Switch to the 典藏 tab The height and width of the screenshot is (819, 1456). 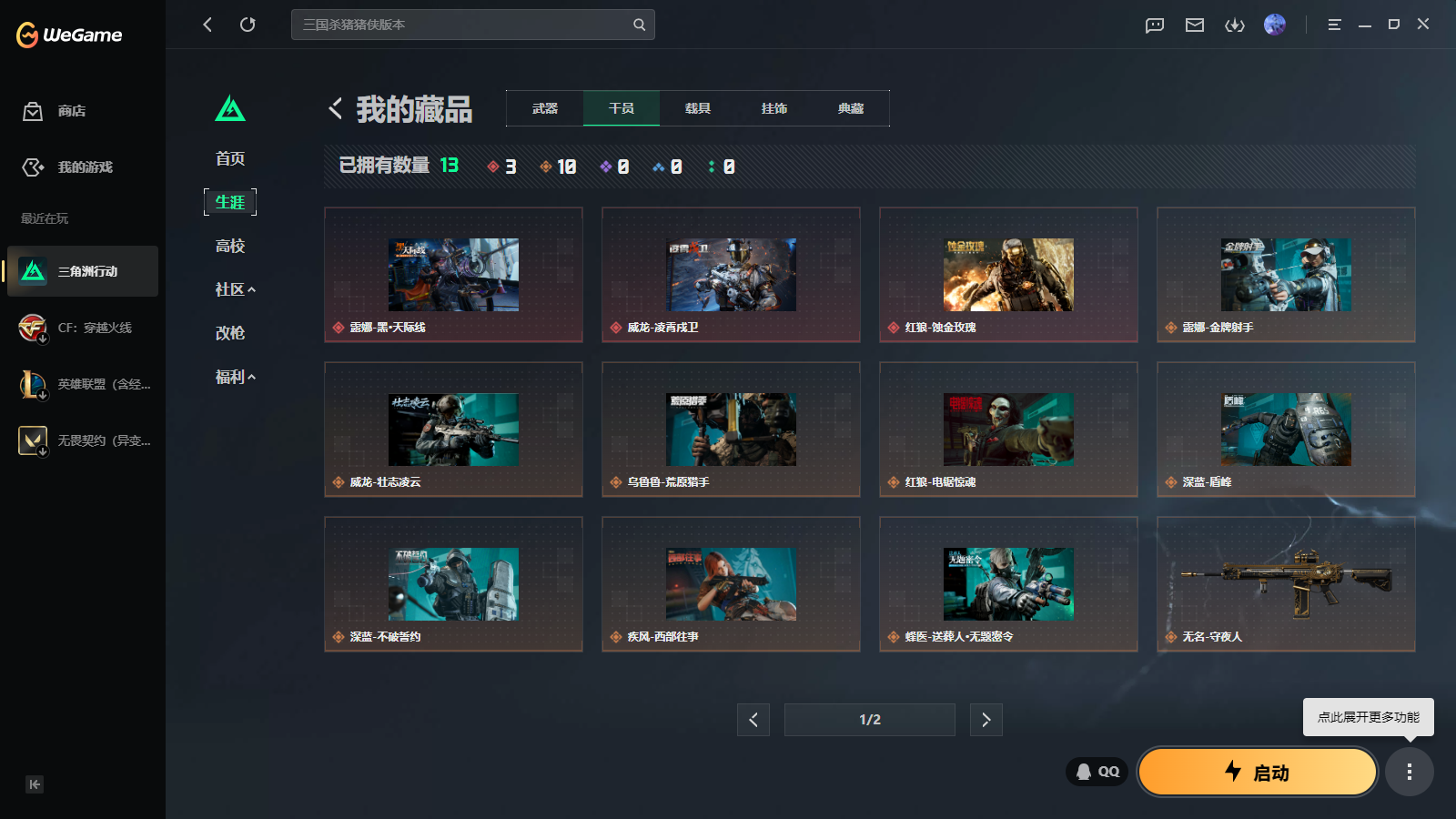tap(851, 108)
